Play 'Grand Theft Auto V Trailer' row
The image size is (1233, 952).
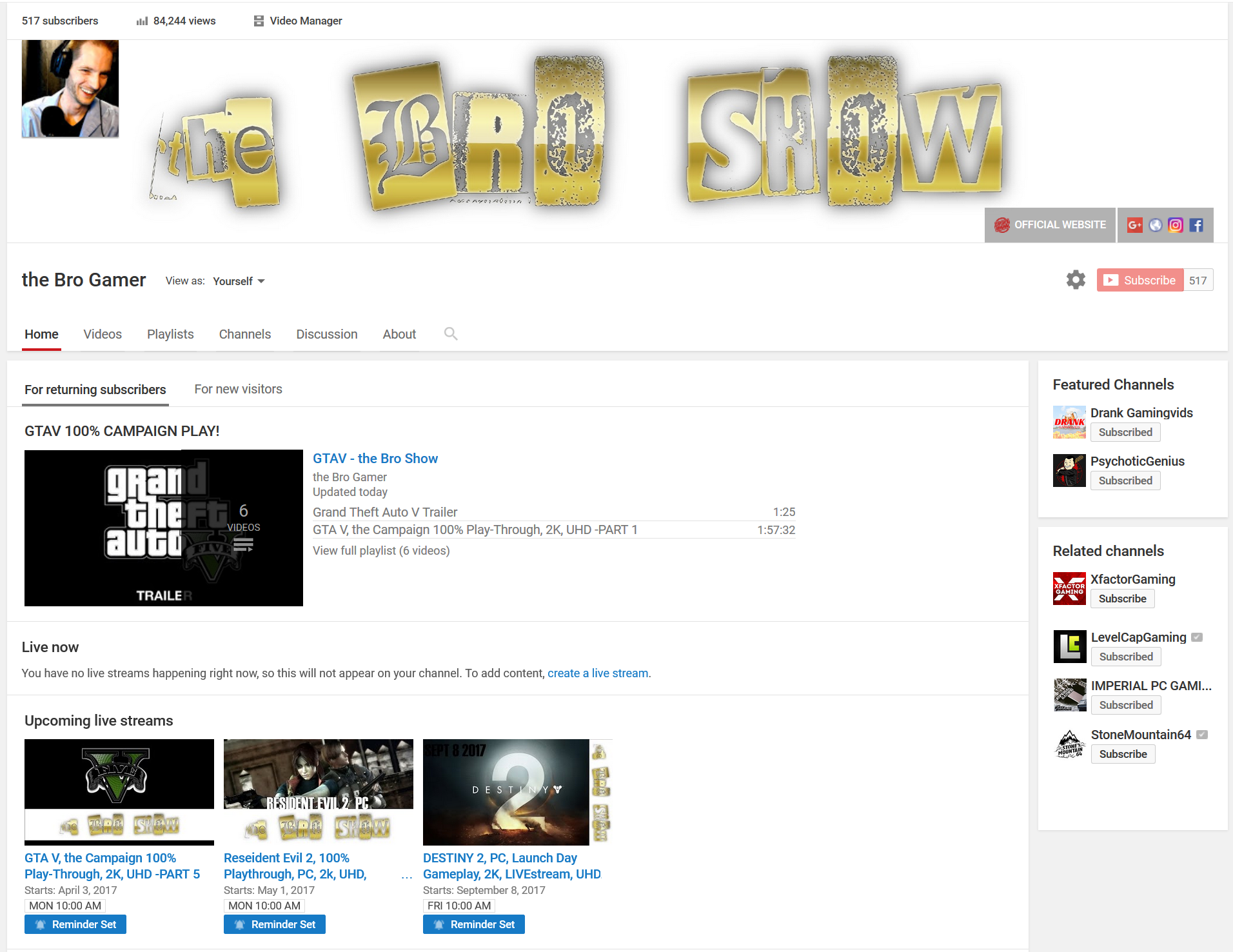tap(554, 512)
